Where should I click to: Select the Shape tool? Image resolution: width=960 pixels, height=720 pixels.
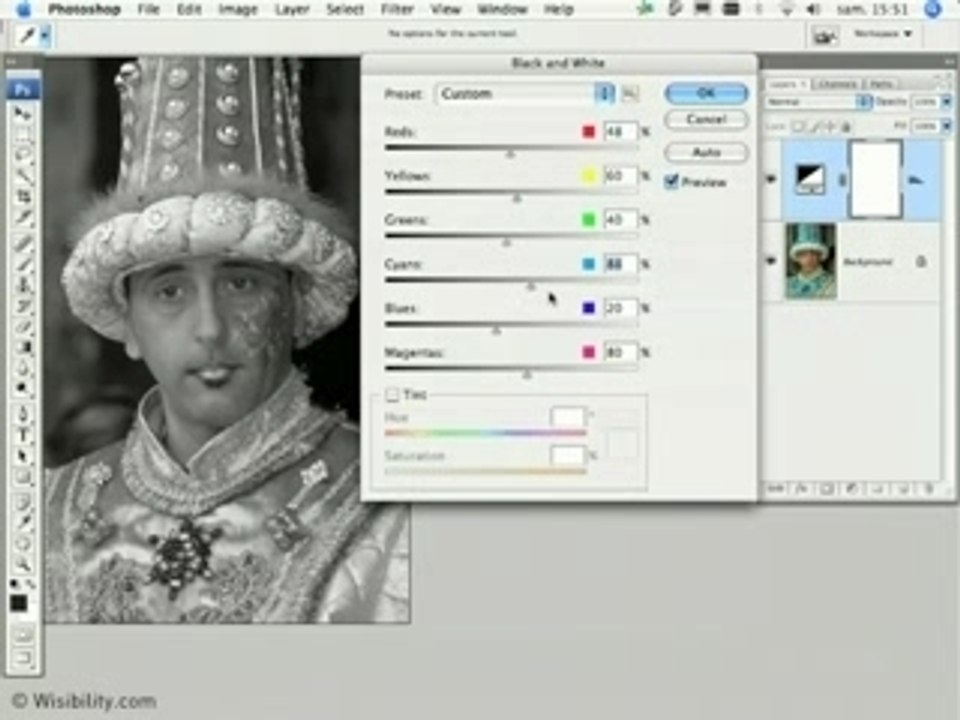click(x=23, y=476)
